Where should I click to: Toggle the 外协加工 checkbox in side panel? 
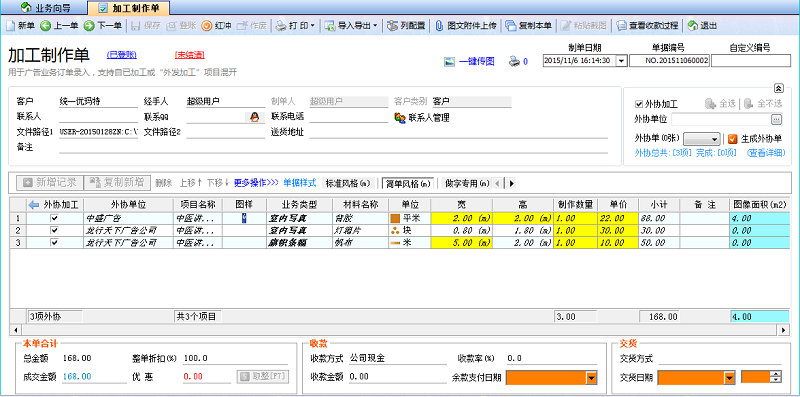[x=639, y=104]
